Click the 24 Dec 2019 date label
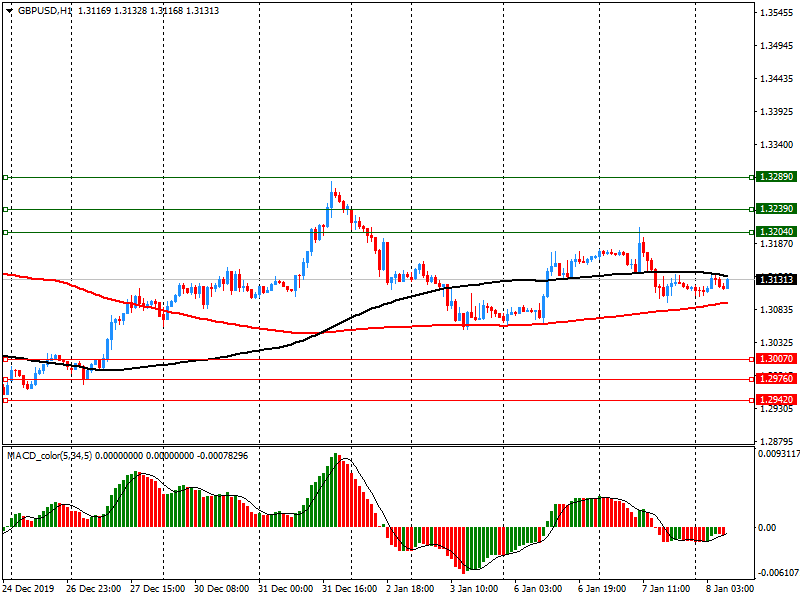 [31, 590]
